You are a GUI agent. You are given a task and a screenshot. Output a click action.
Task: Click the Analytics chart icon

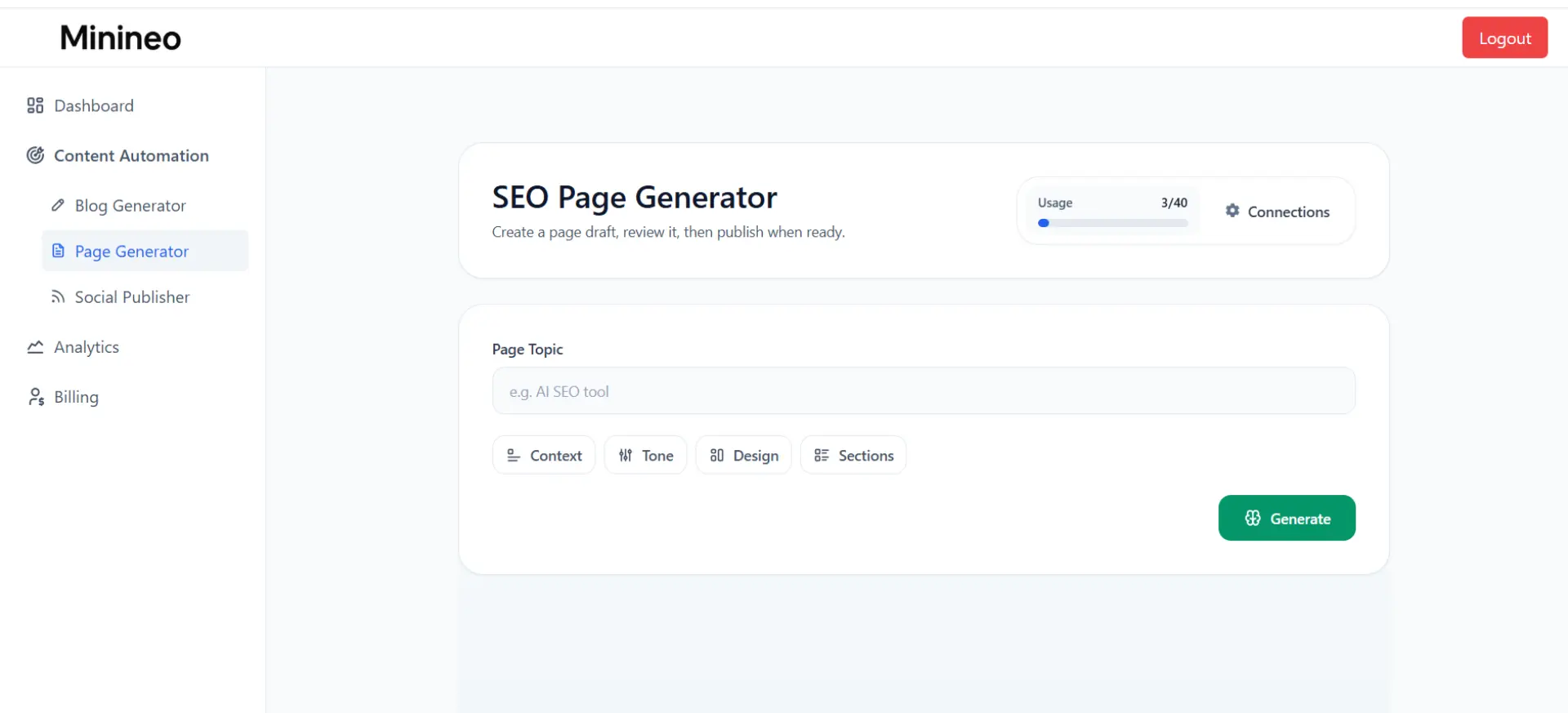35,347
